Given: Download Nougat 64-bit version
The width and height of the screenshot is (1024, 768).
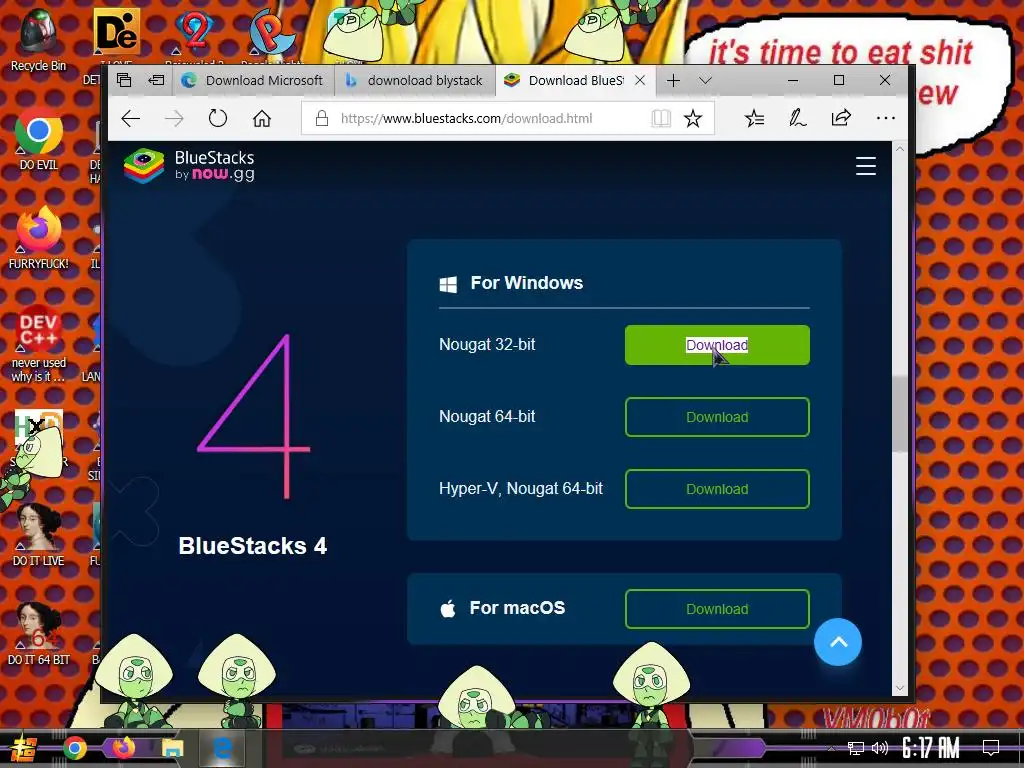Looking at the screenshot, I should click(717, 417).
